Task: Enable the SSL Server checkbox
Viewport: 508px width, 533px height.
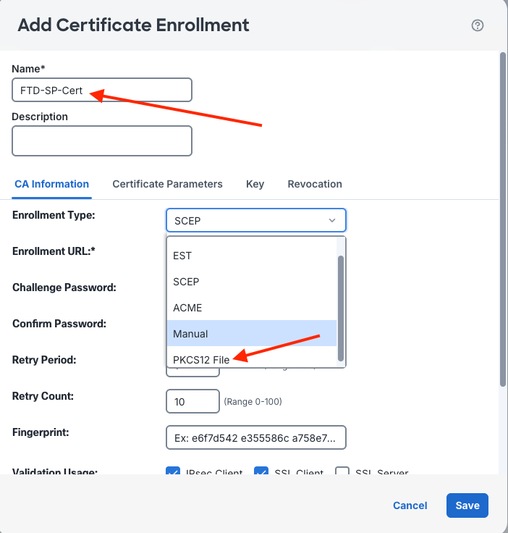Action: click(342, 471)
